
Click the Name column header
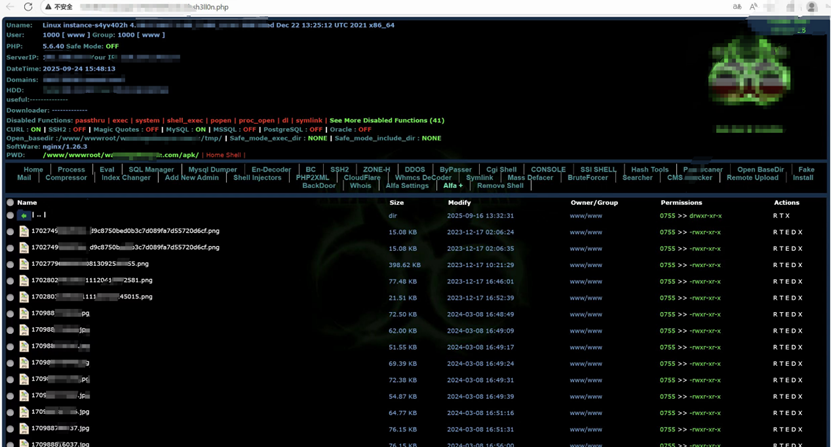pos(27,202)
